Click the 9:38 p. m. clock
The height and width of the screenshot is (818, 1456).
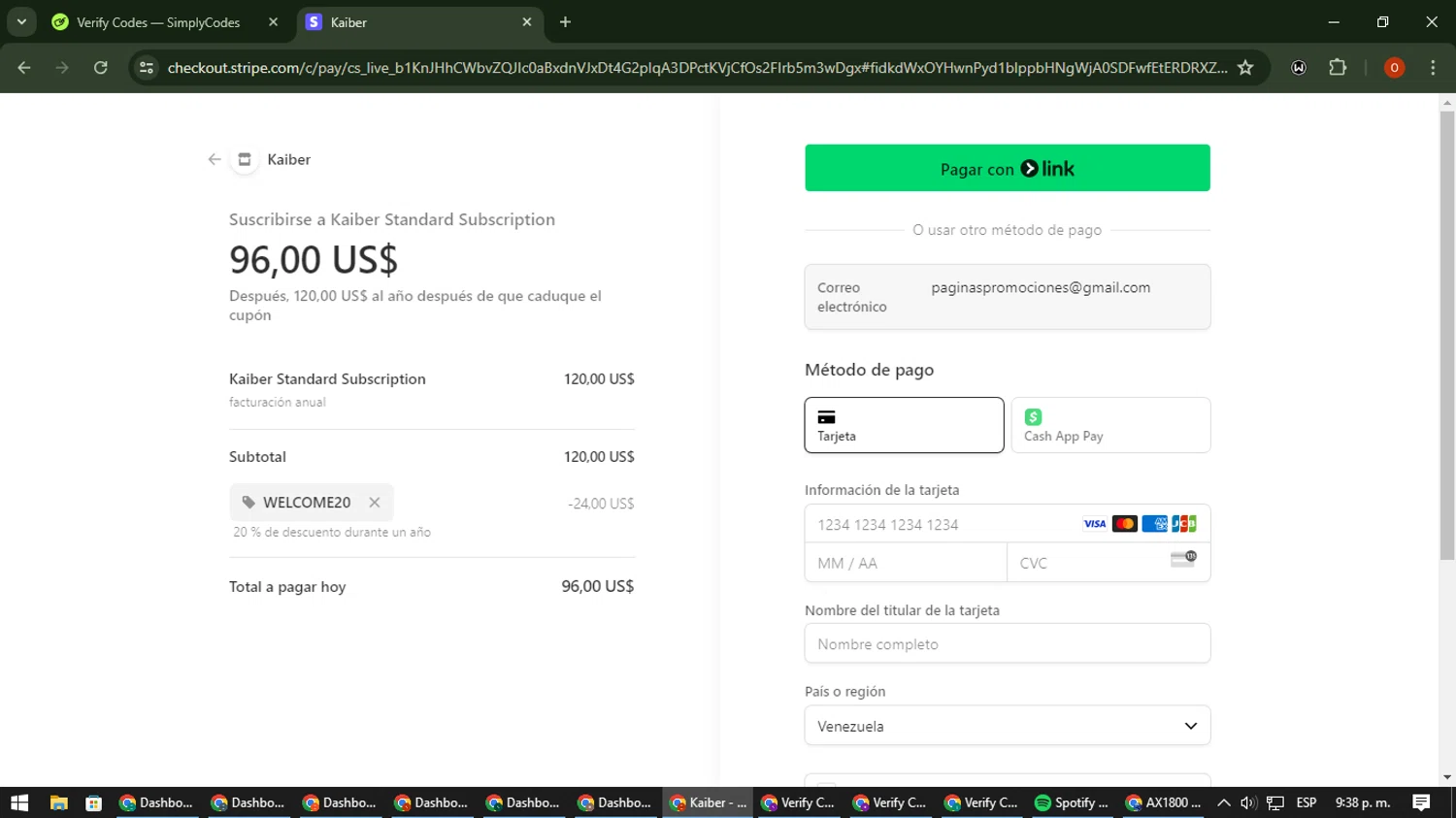point(1363,802)
